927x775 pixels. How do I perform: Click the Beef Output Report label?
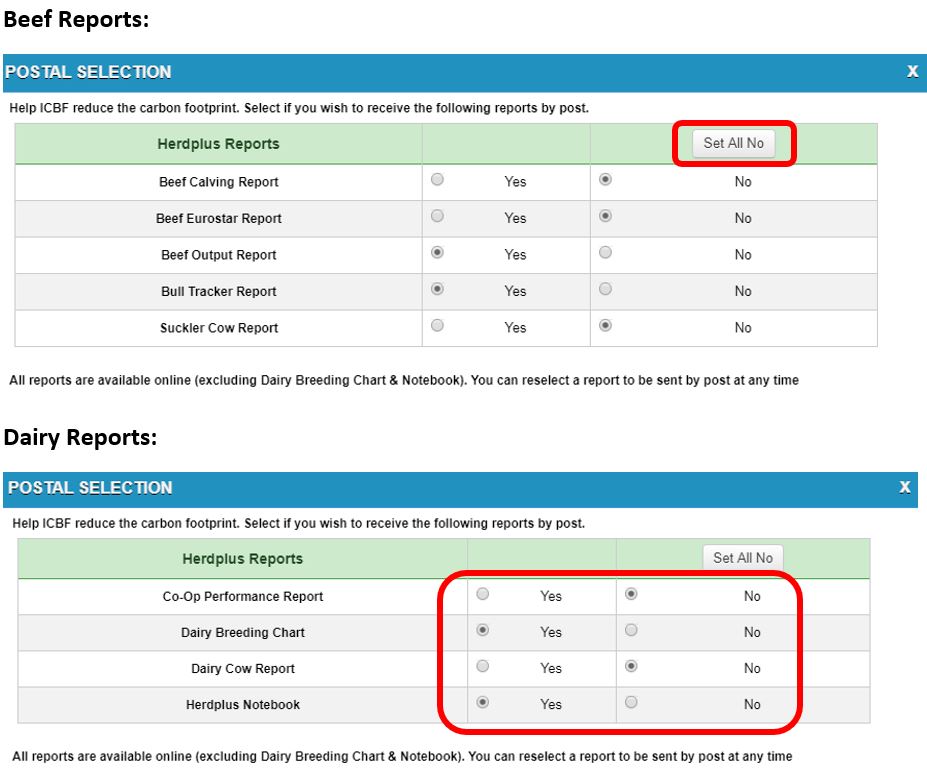click(219, 255)
